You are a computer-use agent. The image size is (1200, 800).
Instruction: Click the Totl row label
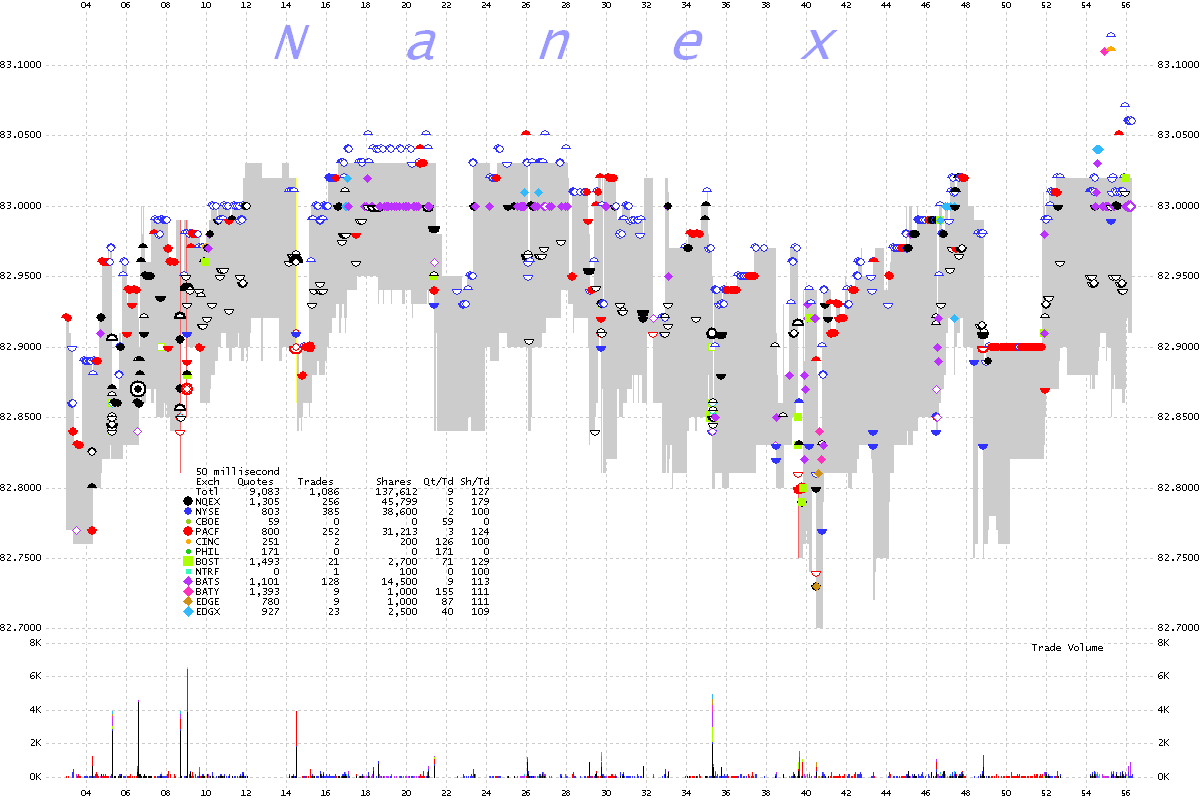point(207,491)
